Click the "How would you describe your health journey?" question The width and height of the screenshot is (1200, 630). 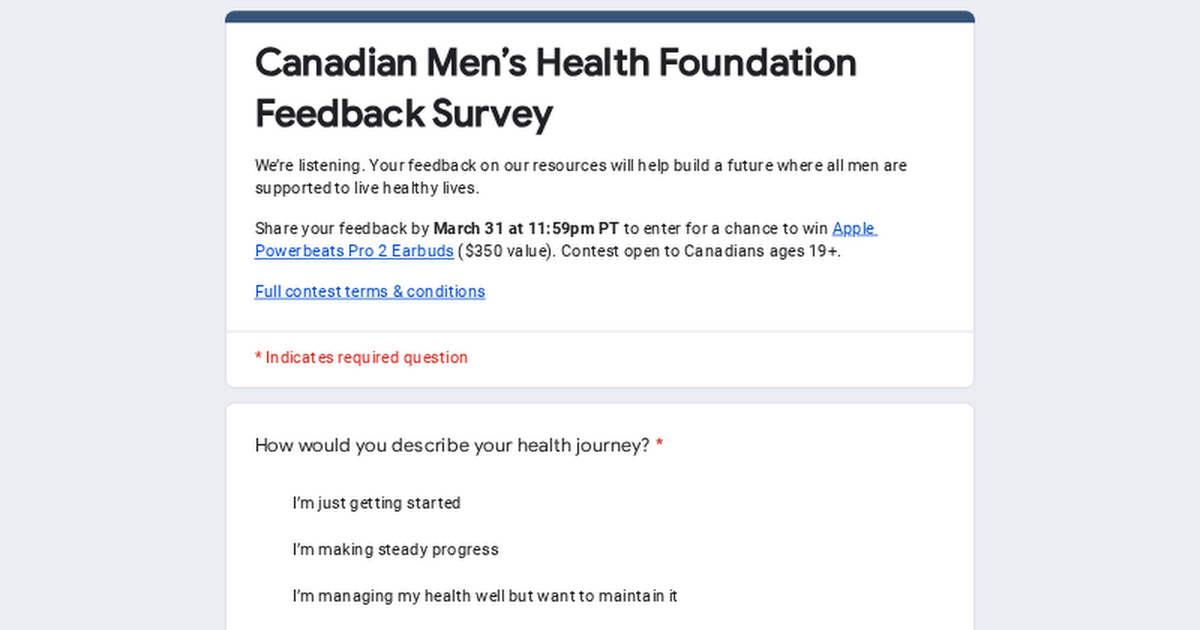coord(452,445)
